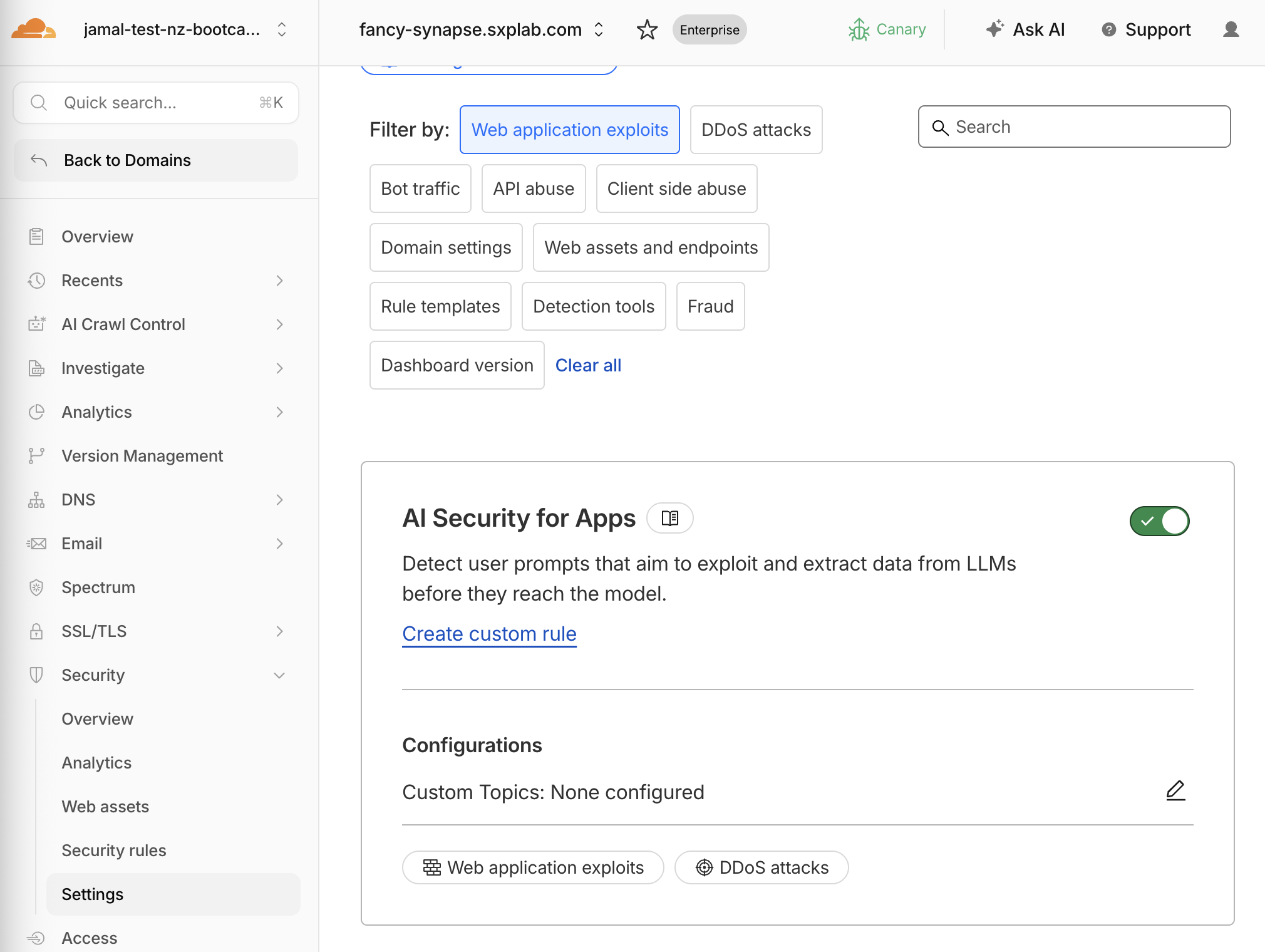Viewport: 1265px width, 952px height.
Task: Select the Fraud filter
Action: click(x=710, y=306)
